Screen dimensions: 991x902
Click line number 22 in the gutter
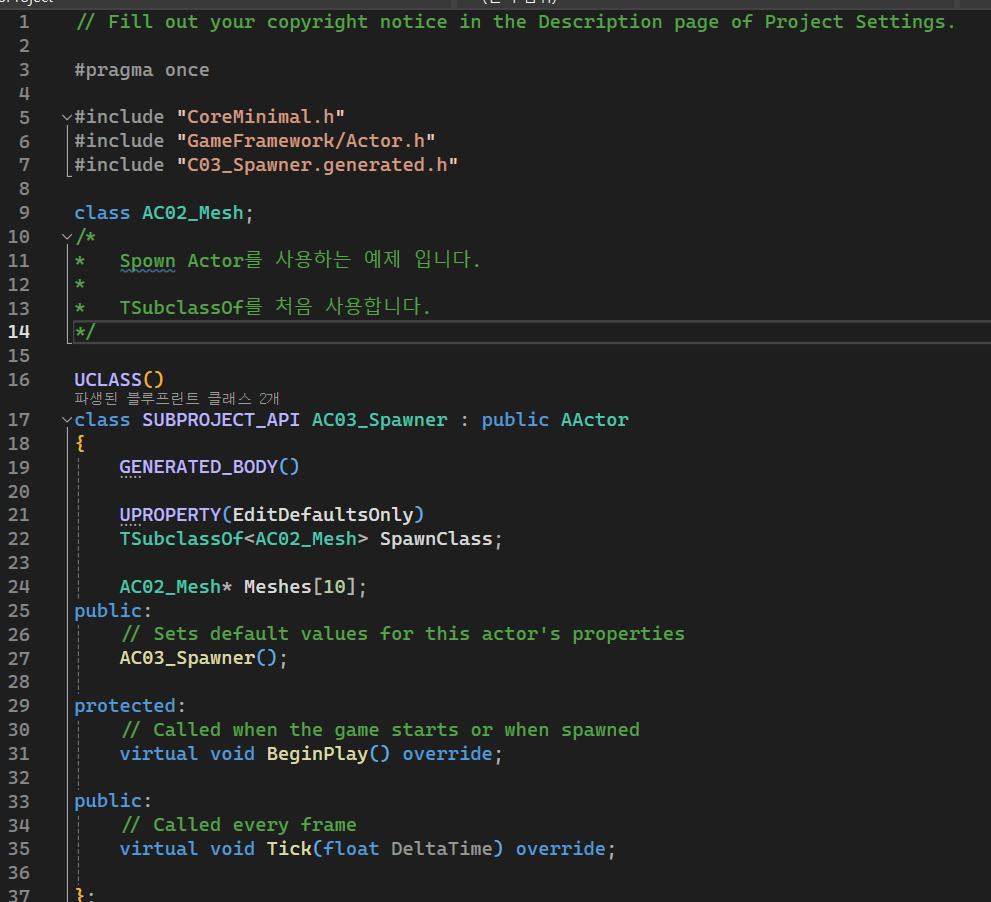pos(19,539)
